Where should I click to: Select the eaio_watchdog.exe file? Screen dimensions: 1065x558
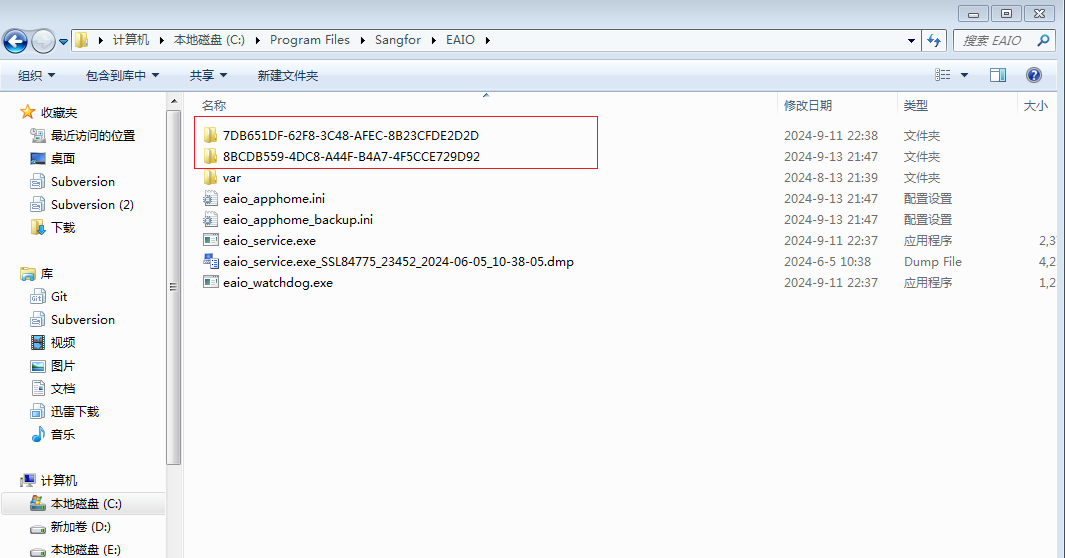pos(277,282)
